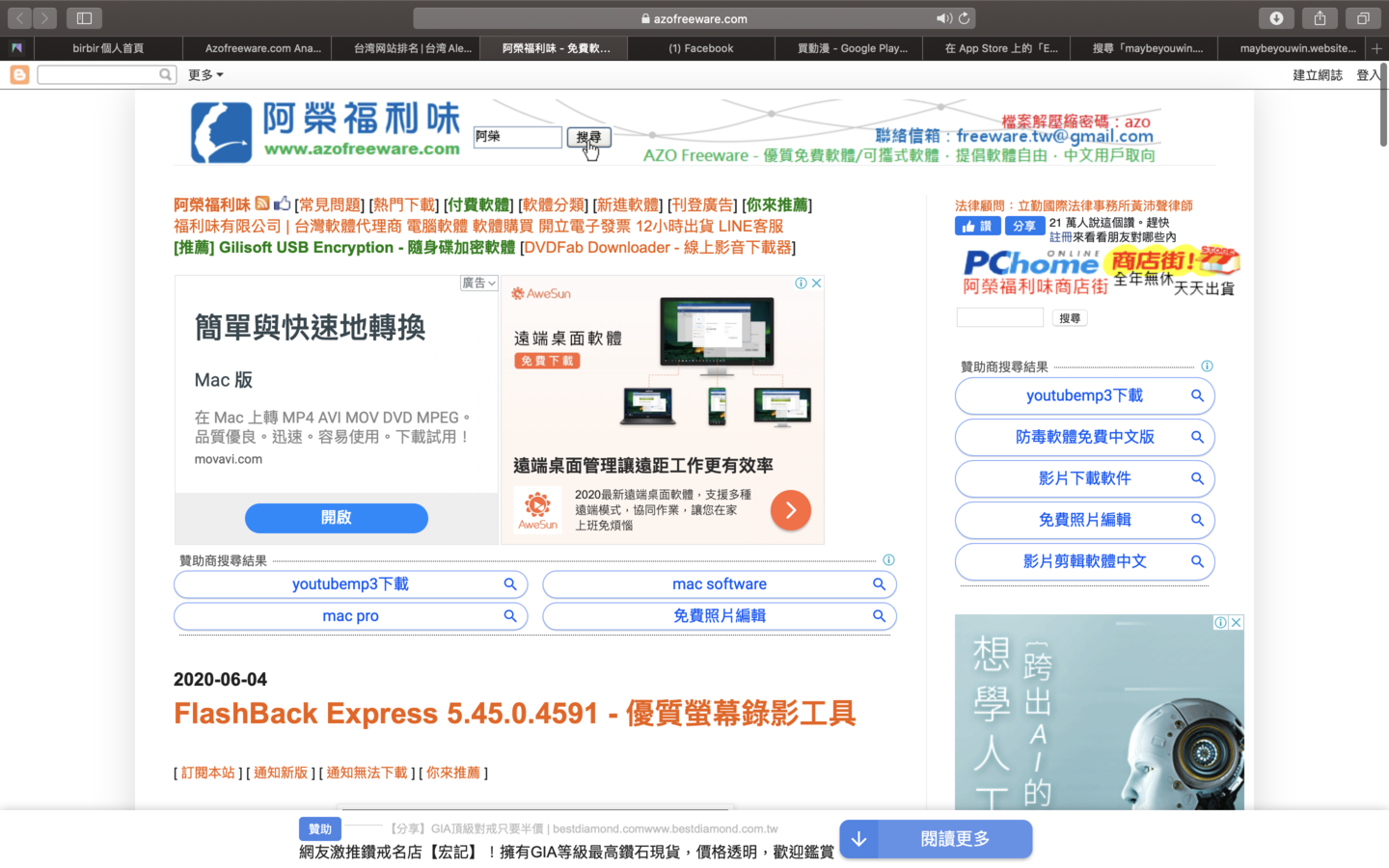Viewport: 1389px width, 868px height.
Task: Show all tabs overview button
Action: (x=1363, y=18)
